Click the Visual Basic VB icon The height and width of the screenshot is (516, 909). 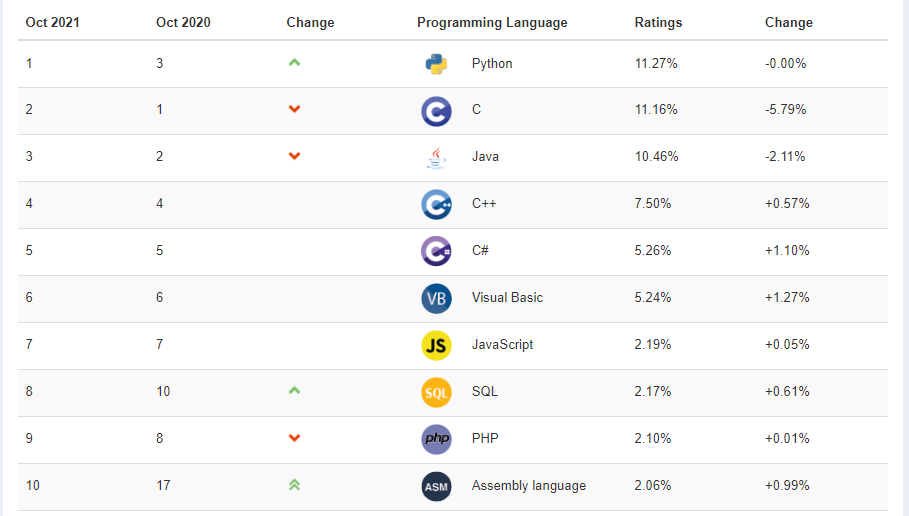point(436,298)
